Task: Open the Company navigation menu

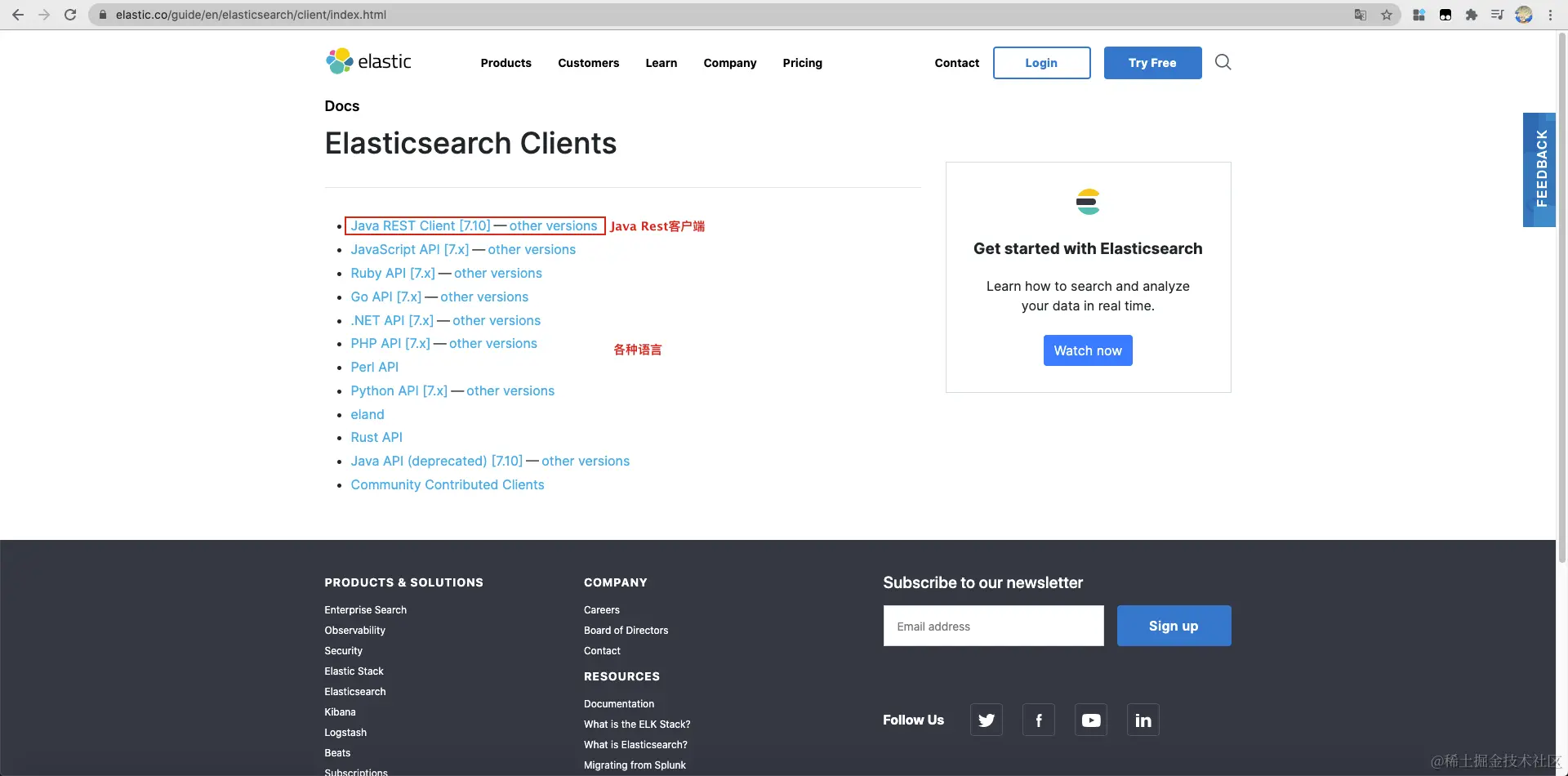Action: 730,63
